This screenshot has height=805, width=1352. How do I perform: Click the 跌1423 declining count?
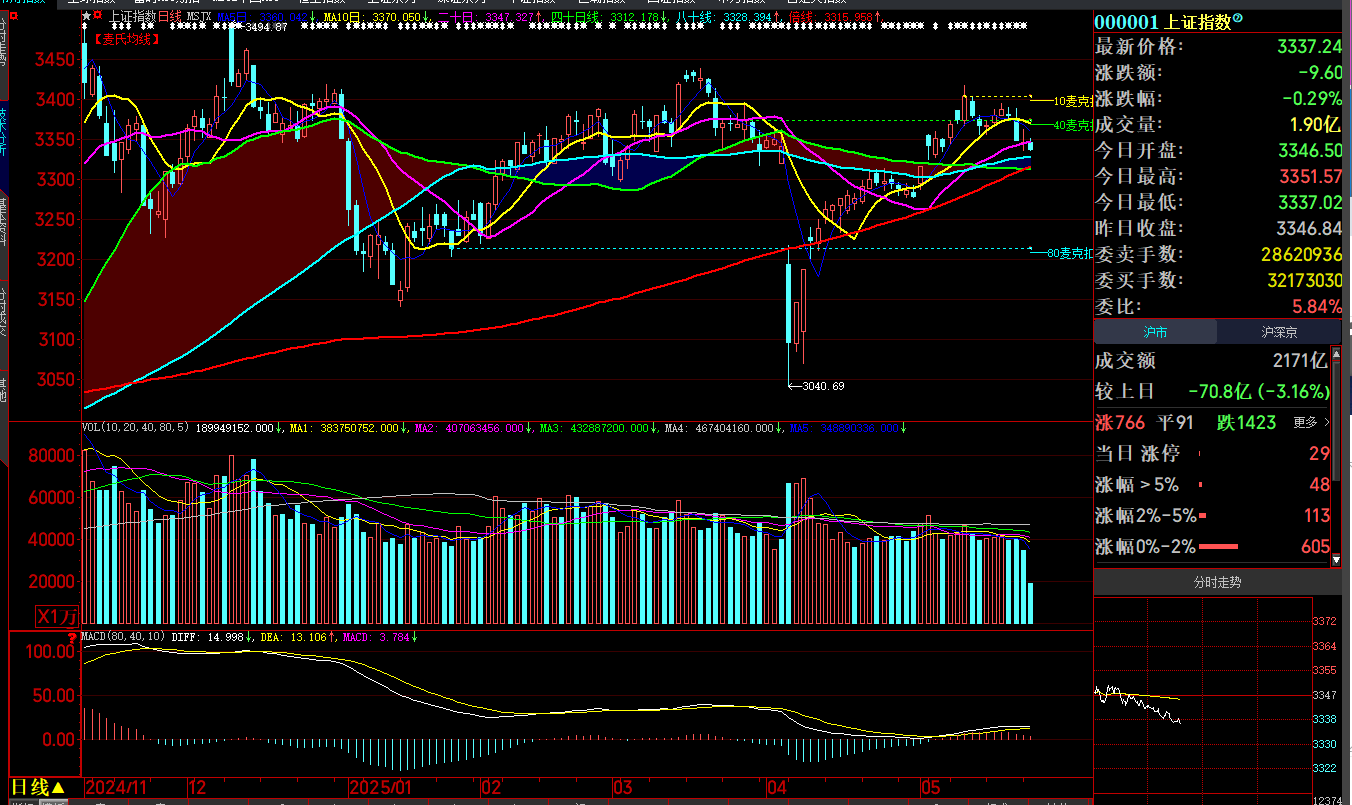coord(1247,423)
